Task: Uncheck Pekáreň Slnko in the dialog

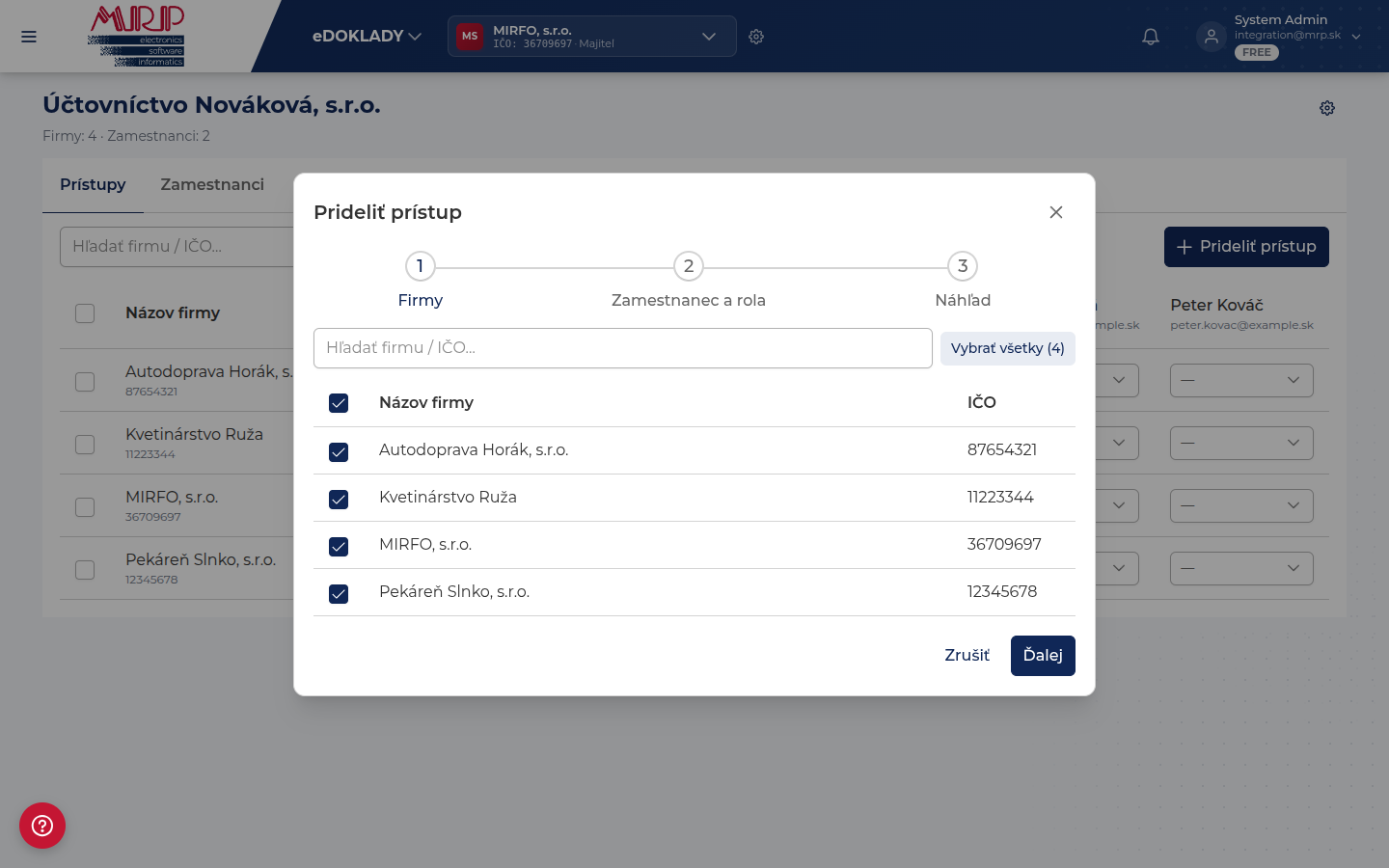Action: coord(339,593)
